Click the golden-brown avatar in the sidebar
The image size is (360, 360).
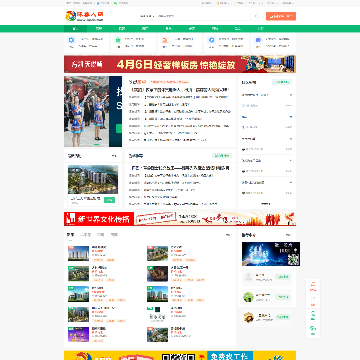point(248,317)
